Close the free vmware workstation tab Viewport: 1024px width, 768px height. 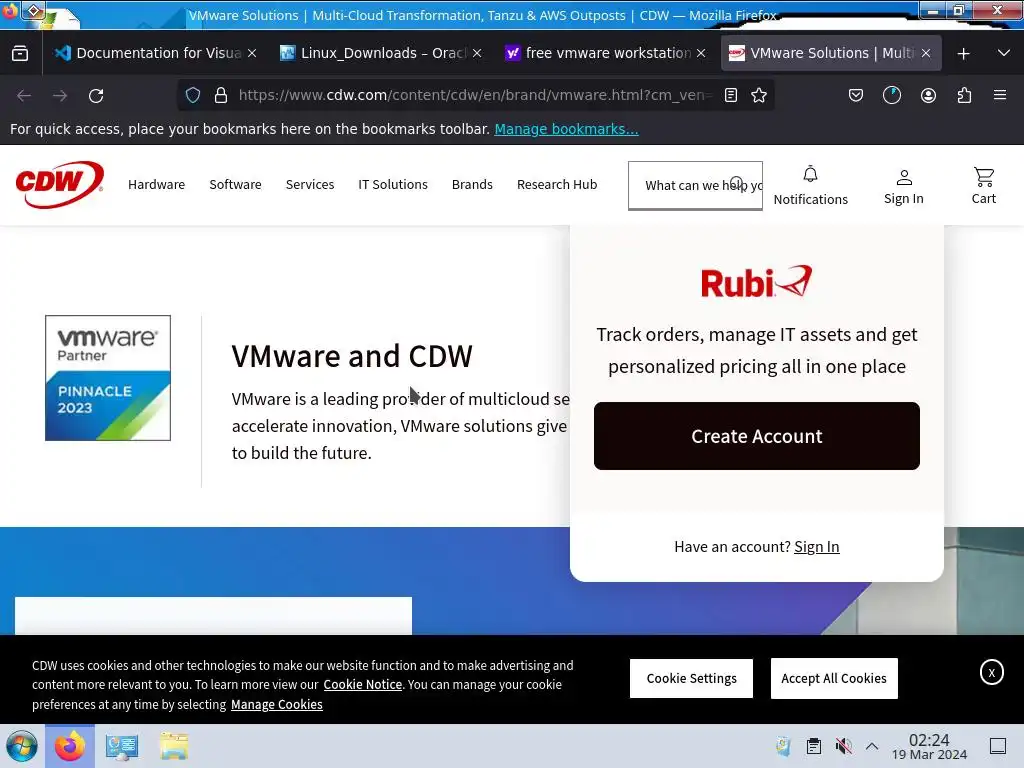pos(701,53)
